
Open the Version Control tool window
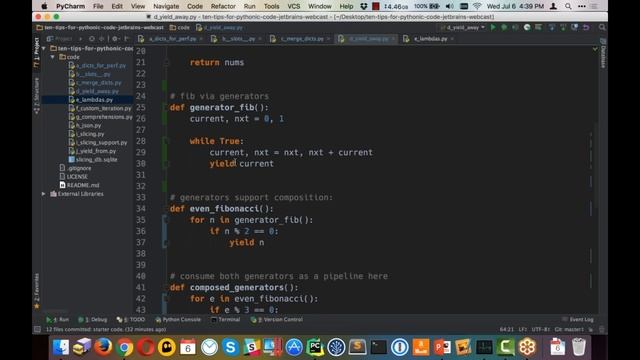(277, 320)
